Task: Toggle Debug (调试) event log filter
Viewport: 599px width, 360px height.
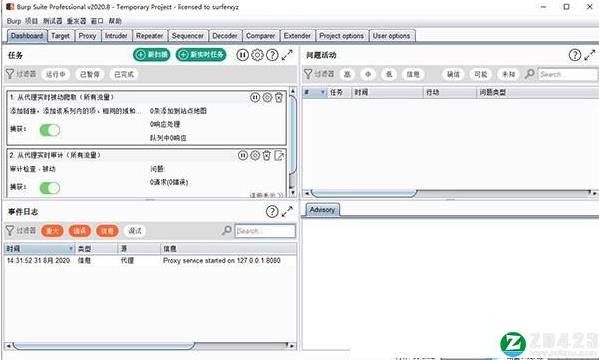Action: (135, 230)
